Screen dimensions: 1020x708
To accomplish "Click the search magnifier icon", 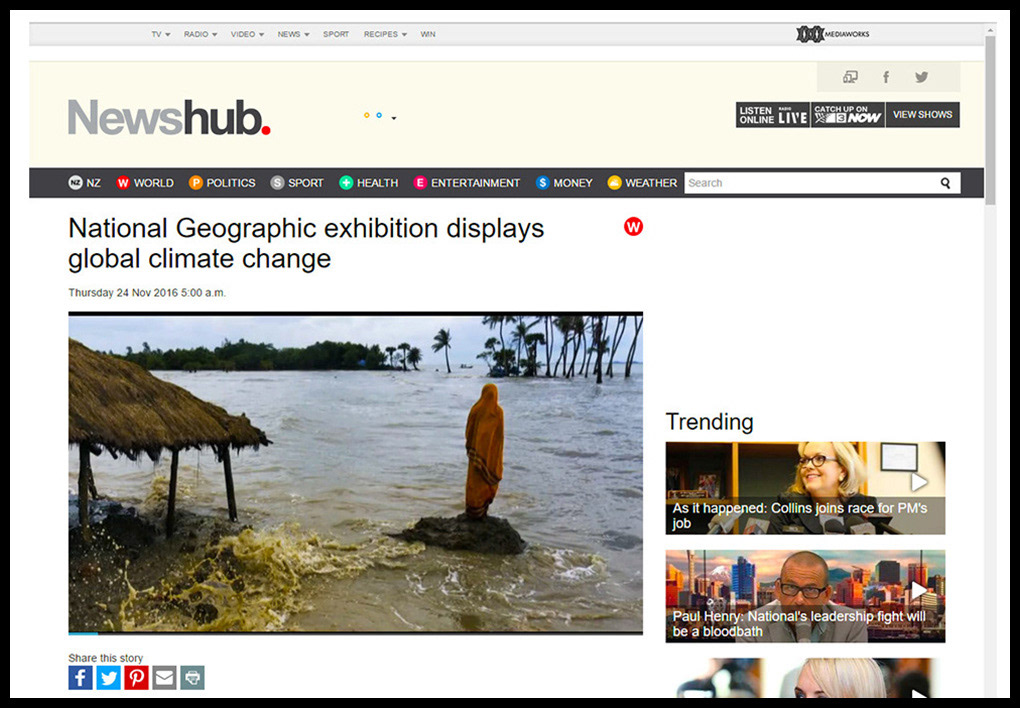I will 945,184.
